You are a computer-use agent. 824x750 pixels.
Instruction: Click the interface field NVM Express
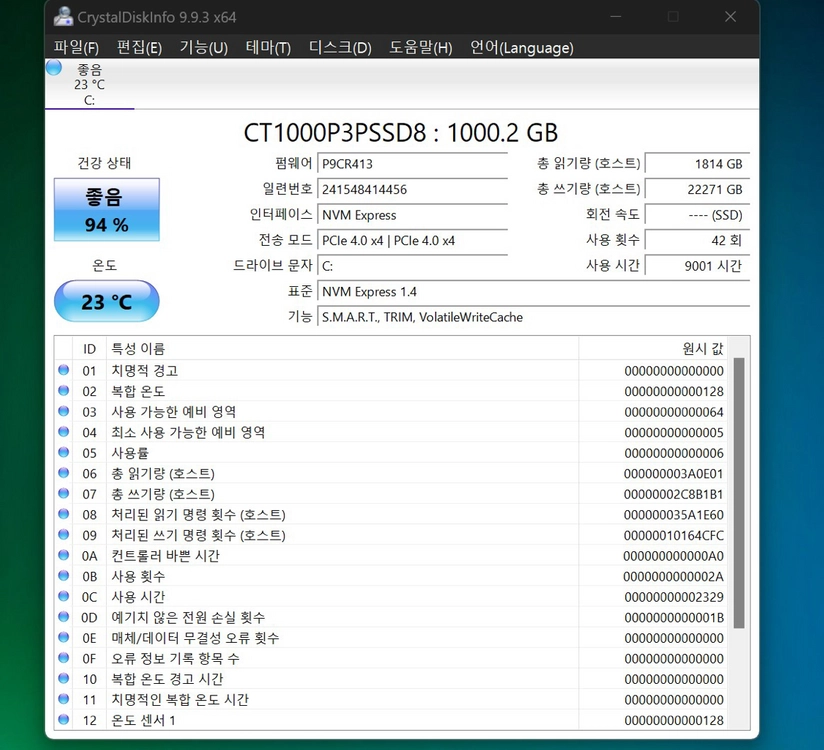pyautogui.click(x=413, y=215)
